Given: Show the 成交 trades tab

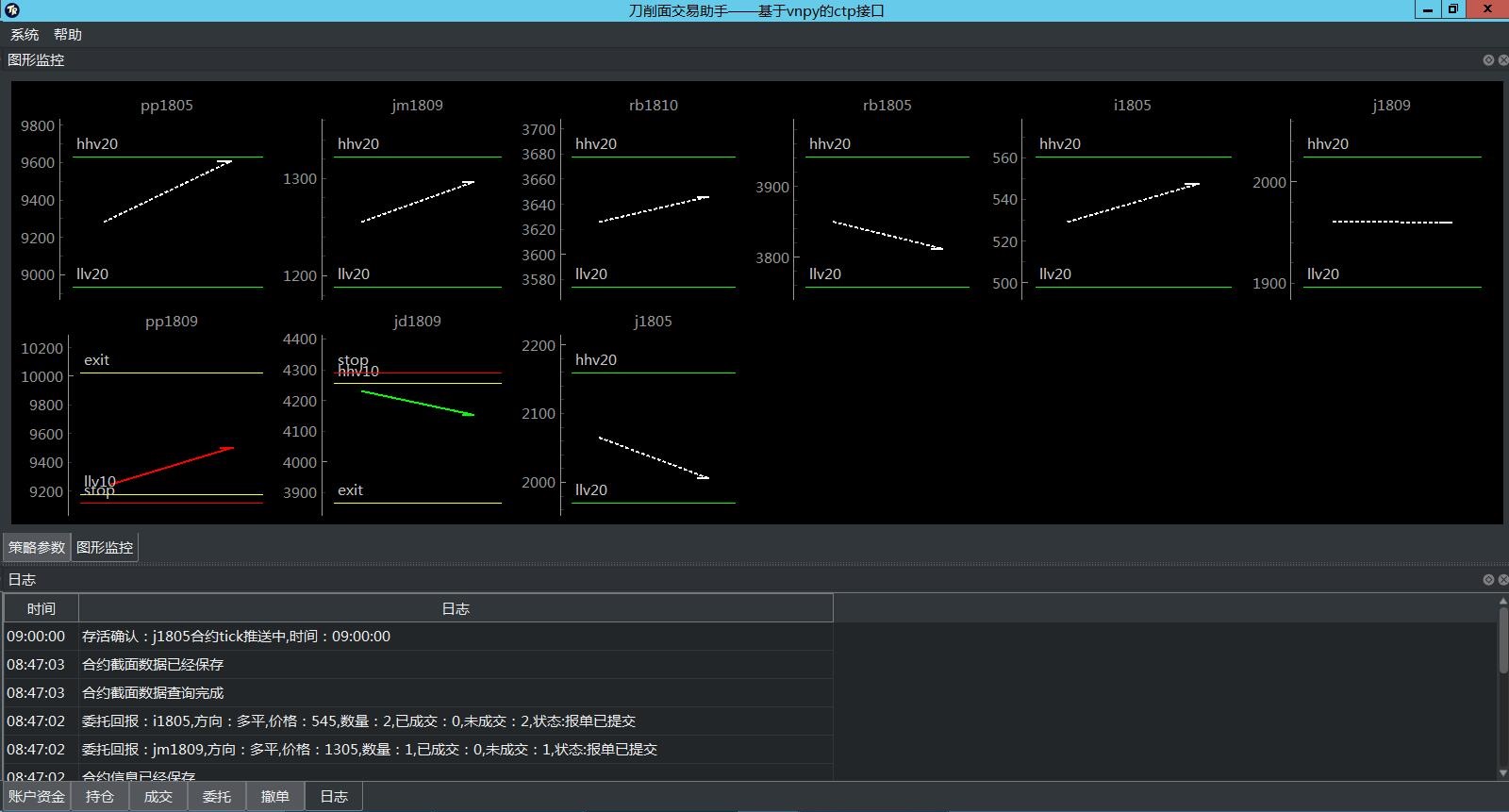Looking at the screenshot, I should tap(158, 797).
